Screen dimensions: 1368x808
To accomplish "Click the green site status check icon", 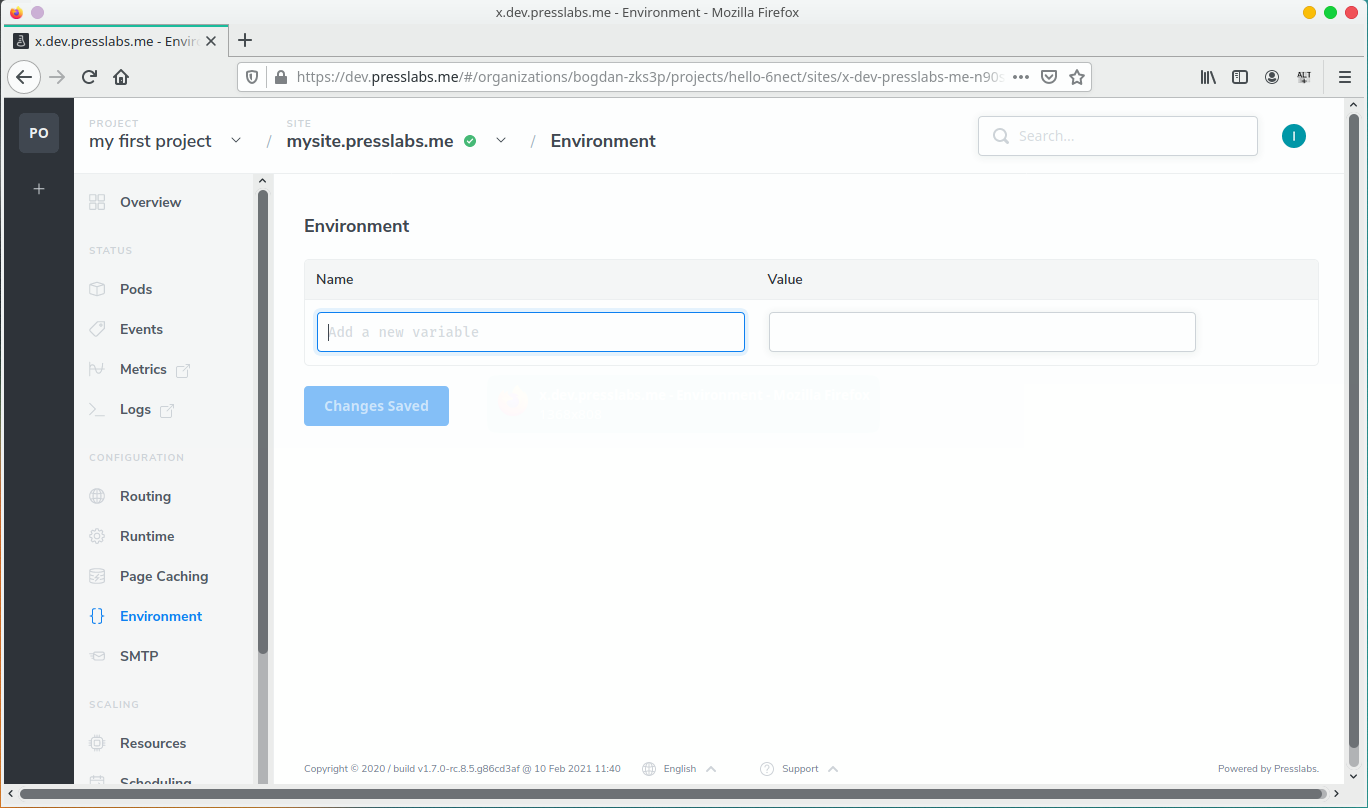I will 470,141.
